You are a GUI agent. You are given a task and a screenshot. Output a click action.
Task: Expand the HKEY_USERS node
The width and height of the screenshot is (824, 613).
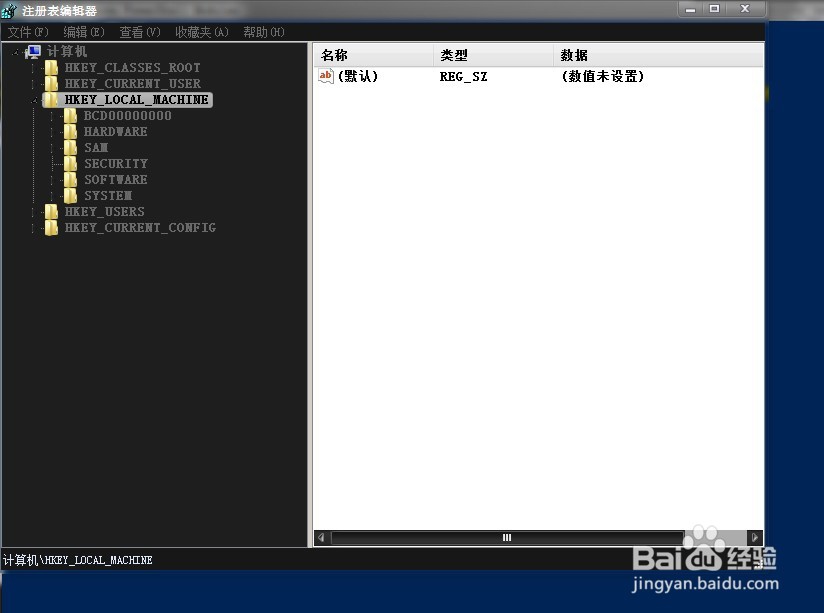34,211
